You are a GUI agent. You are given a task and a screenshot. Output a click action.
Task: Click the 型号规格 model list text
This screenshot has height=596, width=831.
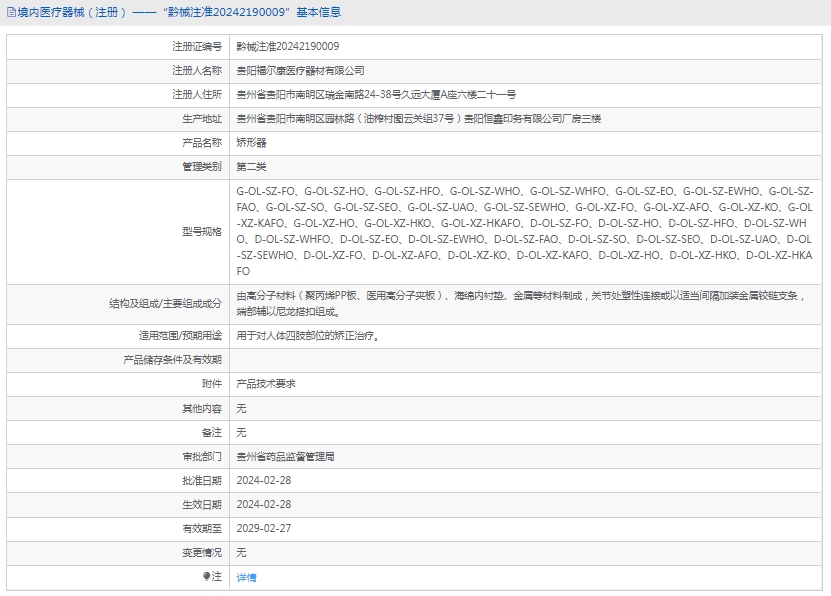tap(524, 231)
